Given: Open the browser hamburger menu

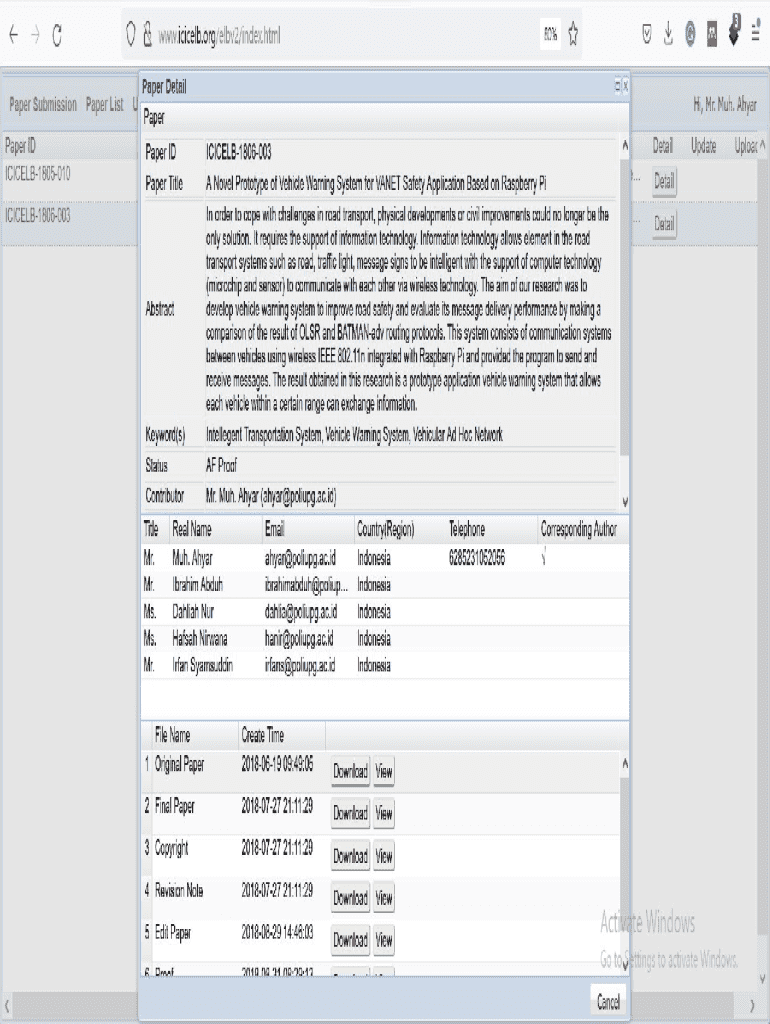Looking at the screenshot, I should click(756, 35).
